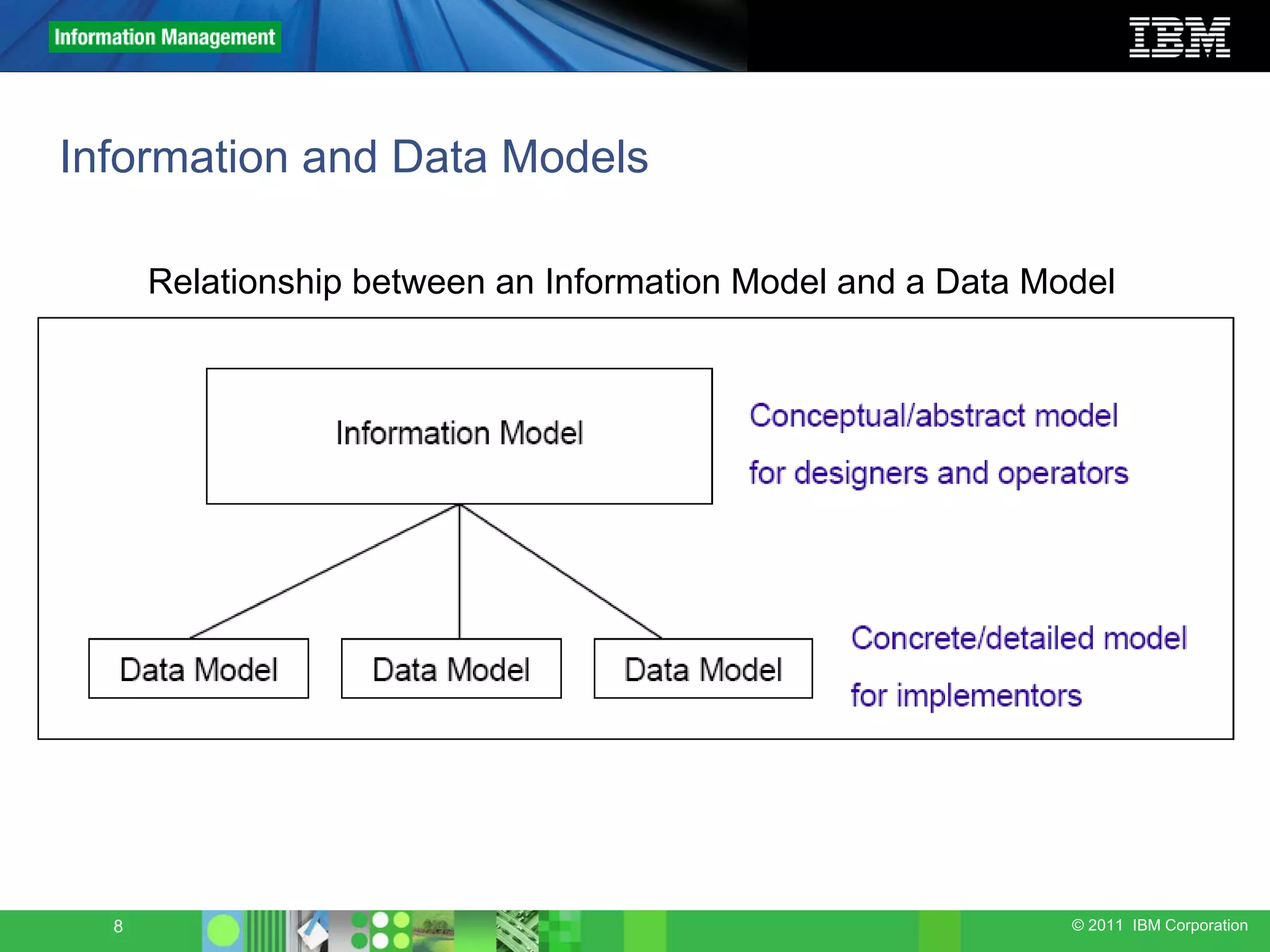Click the Relationship between models subtitle text
Screen dimensions: 1270x952
(x=631, y=282)
